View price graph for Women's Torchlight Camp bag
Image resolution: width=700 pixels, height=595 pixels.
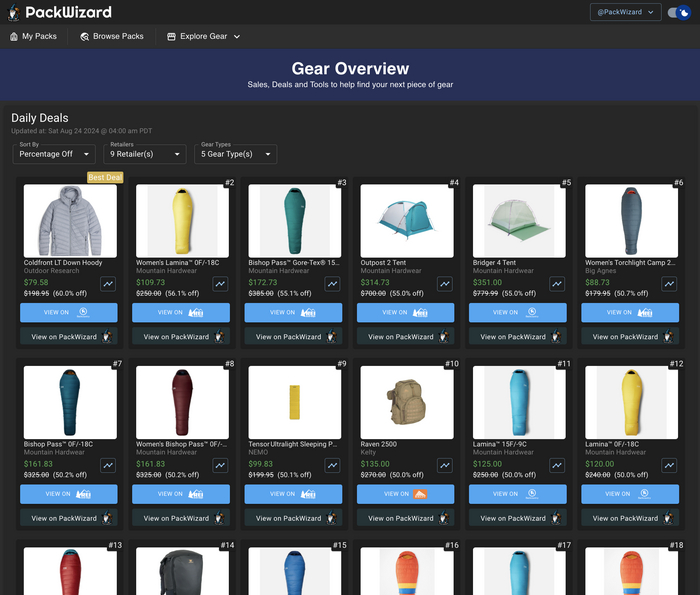pyautogui.click(x=670, y=284)
